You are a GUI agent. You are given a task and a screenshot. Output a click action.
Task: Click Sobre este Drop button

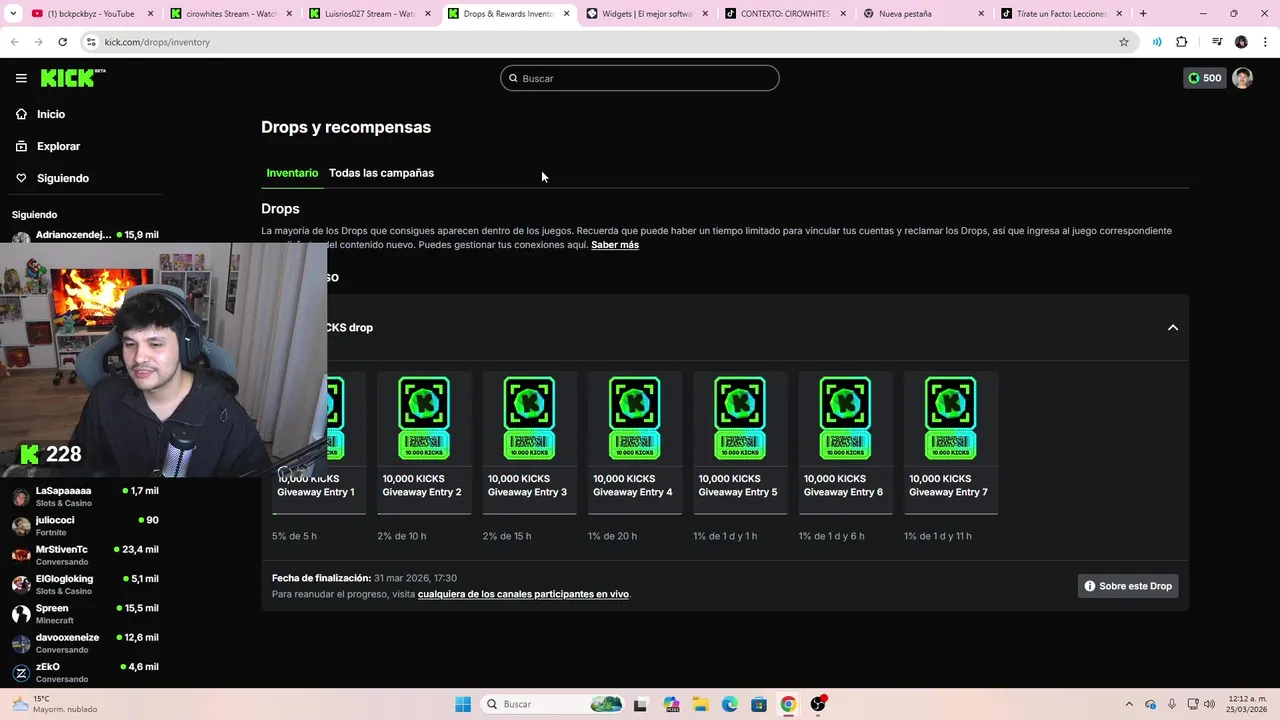[1128, 586]
